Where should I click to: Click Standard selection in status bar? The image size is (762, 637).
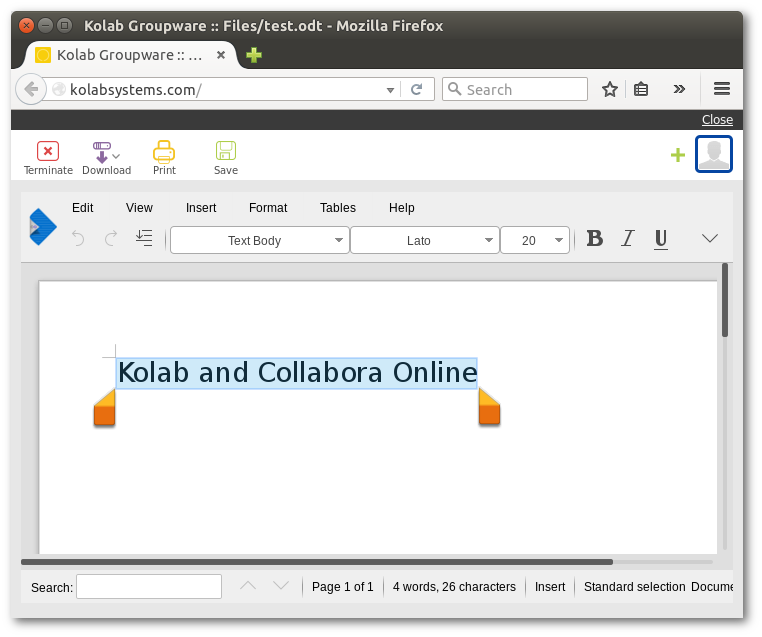pyautogui.click(x=635, y=587)
